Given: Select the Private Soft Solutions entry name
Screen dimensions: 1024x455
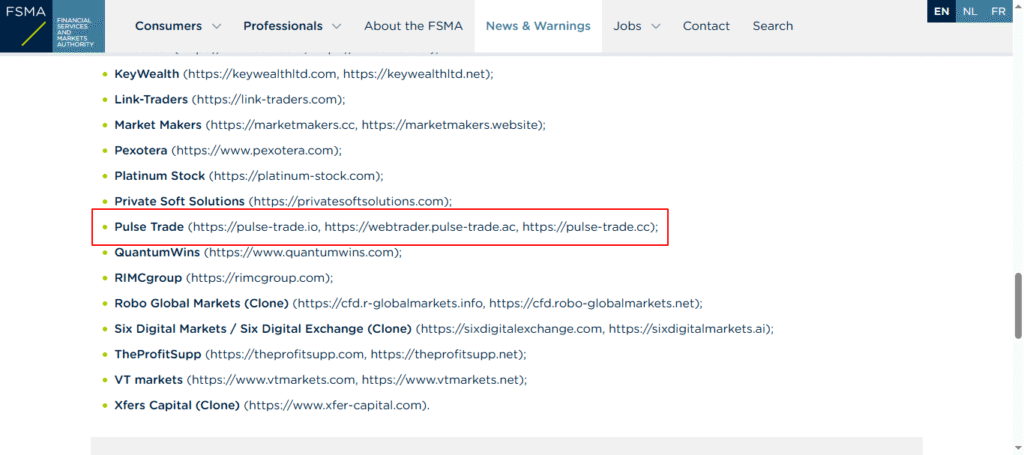Looking at the screenshot, I should click(x=180, y=201).
